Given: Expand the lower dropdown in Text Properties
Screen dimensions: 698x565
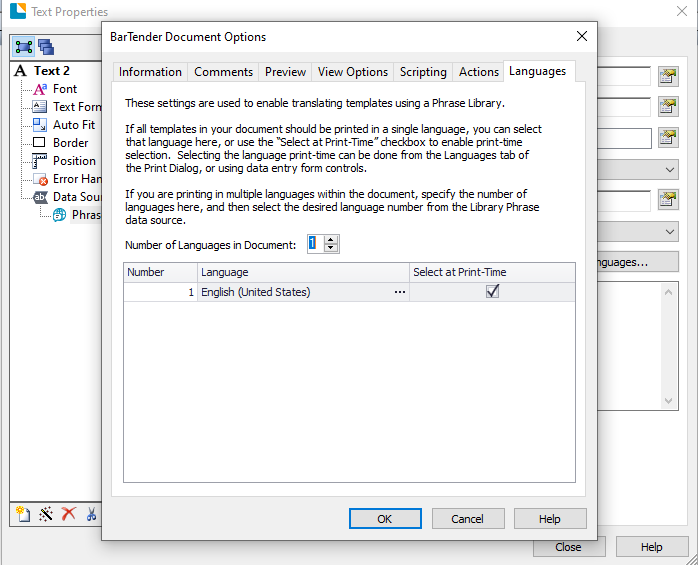Looking at the screenshot, I should [x=670, y=232].
